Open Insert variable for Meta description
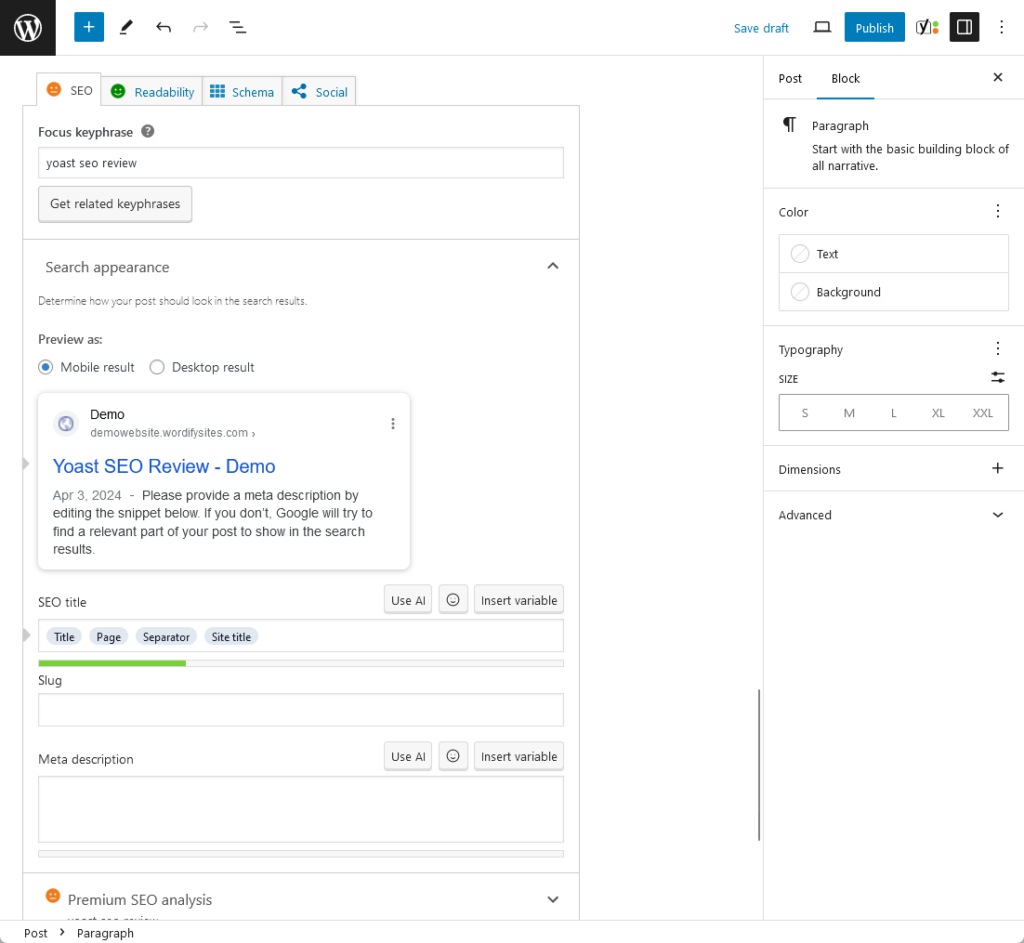Screen dimensions: 1024x943 point(519,756)
